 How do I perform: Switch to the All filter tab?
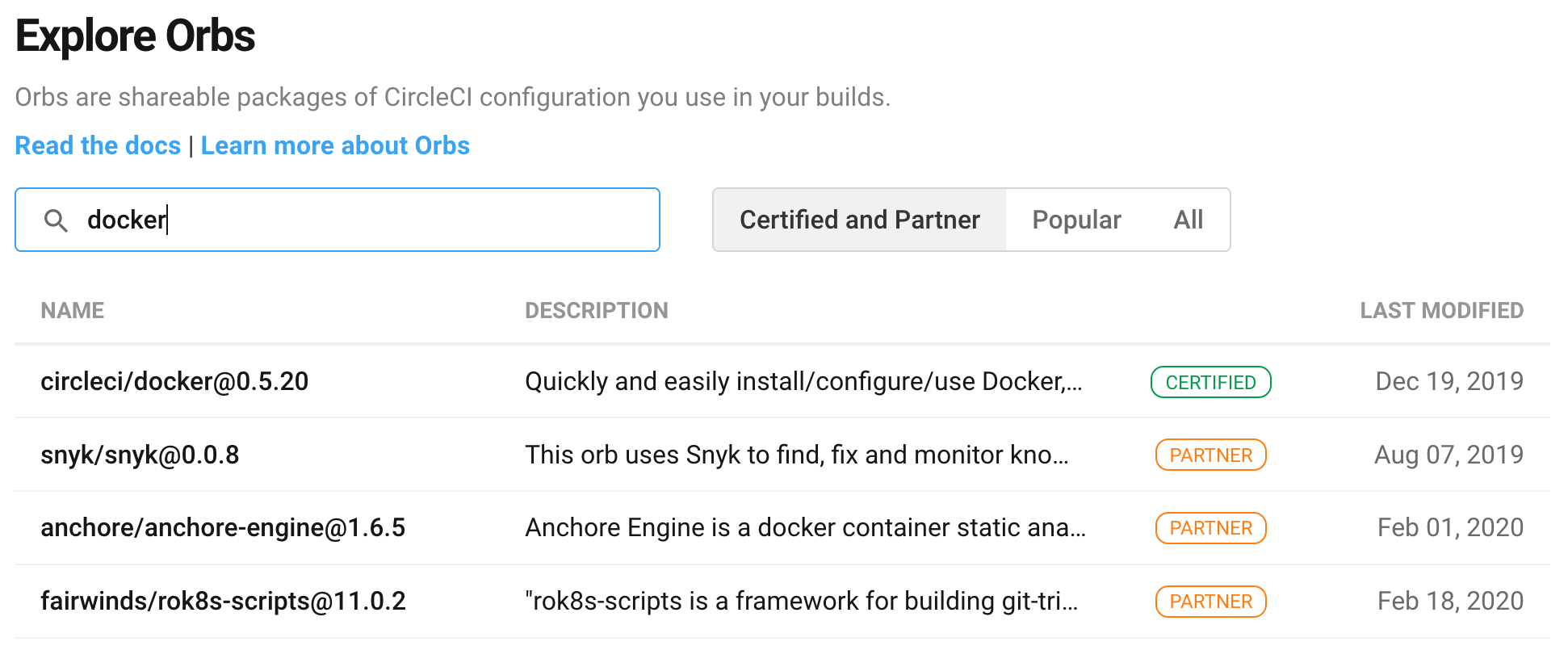(1188, 220)
